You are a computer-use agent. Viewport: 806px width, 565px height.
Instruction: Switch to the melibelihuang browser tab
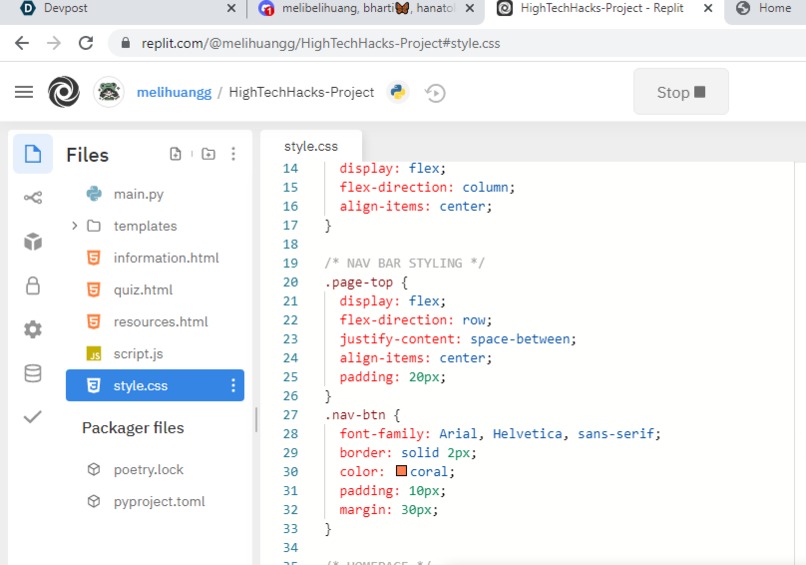point(368,8)
